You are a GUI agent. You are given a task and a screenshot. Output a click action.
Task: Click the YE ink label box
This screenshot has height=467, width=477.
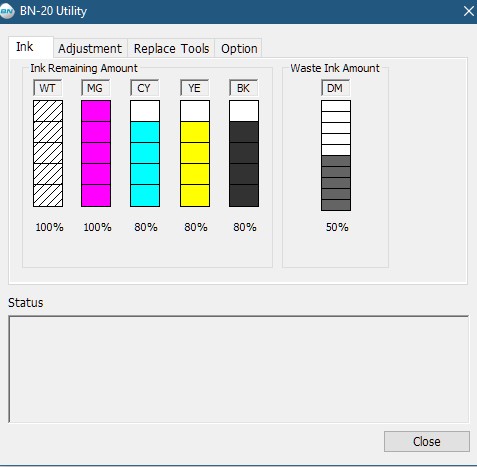pos(194,88)
